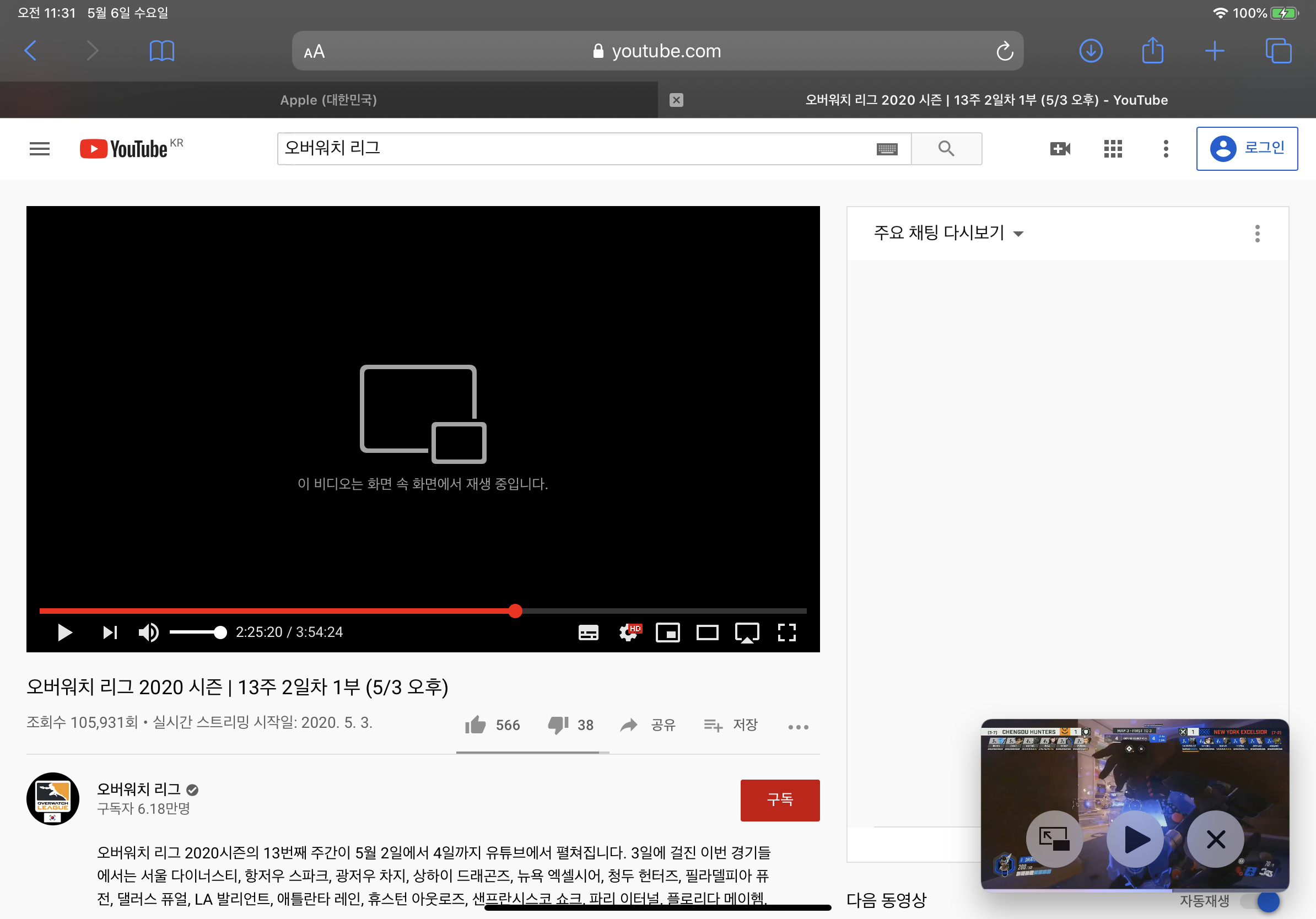The image size is (1316, 919).
Task: Toggle theater mode
Action: pos(707,633)
